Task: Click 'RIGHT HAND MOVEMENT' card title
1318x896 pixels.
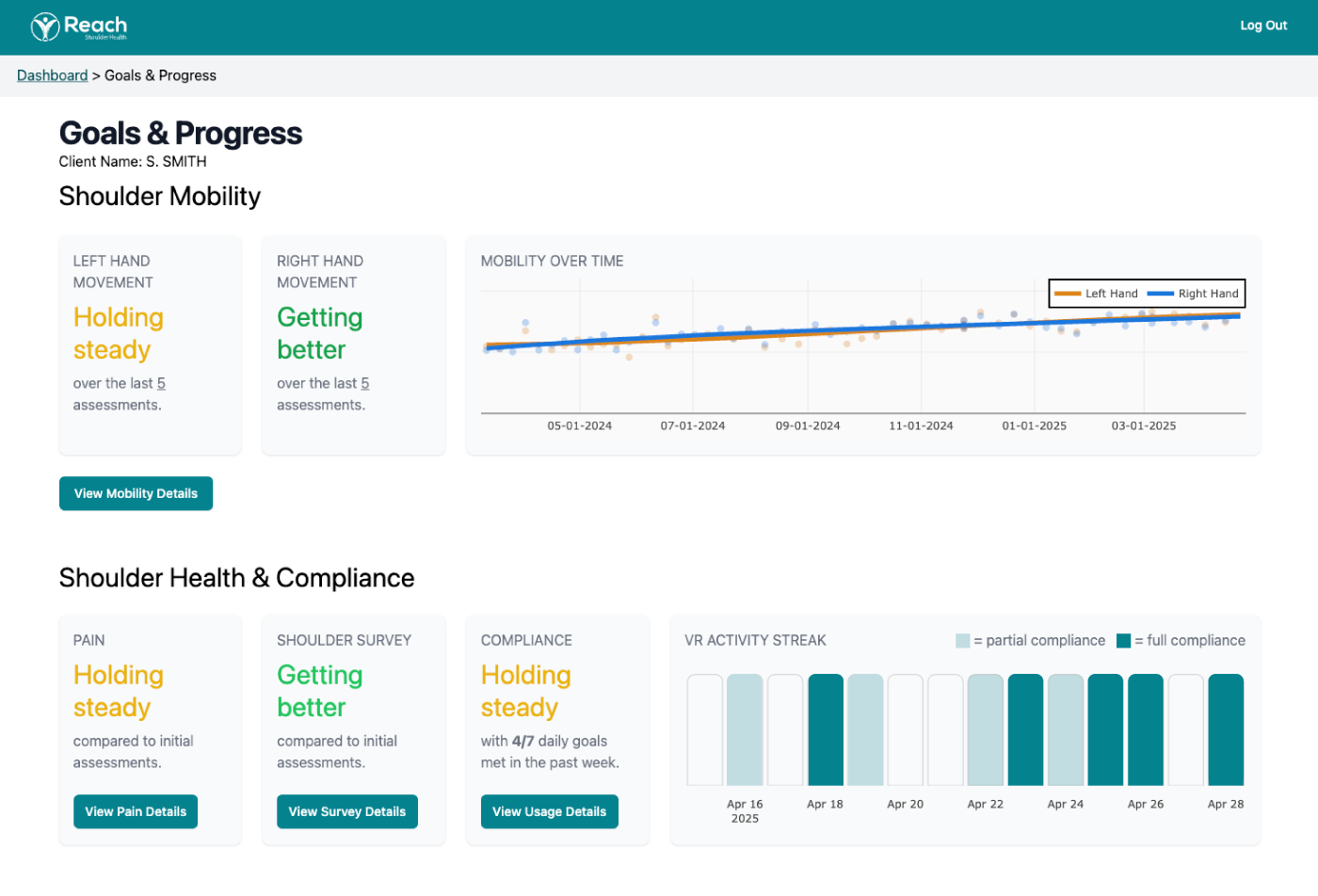Action: tap(320, 272)
